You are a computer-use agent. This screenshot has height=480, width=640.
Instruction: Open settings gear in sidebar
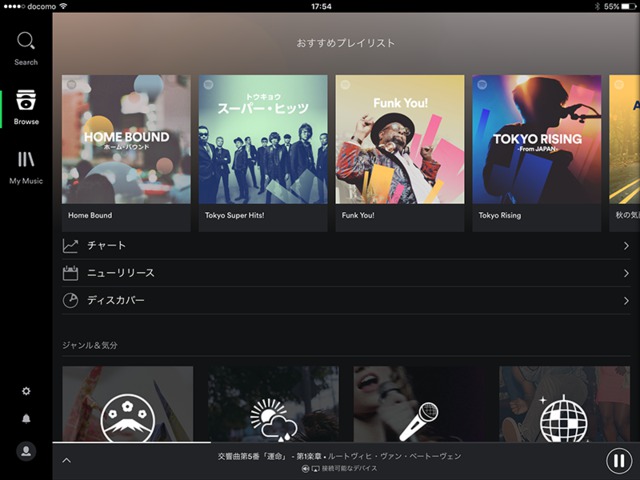26,391
